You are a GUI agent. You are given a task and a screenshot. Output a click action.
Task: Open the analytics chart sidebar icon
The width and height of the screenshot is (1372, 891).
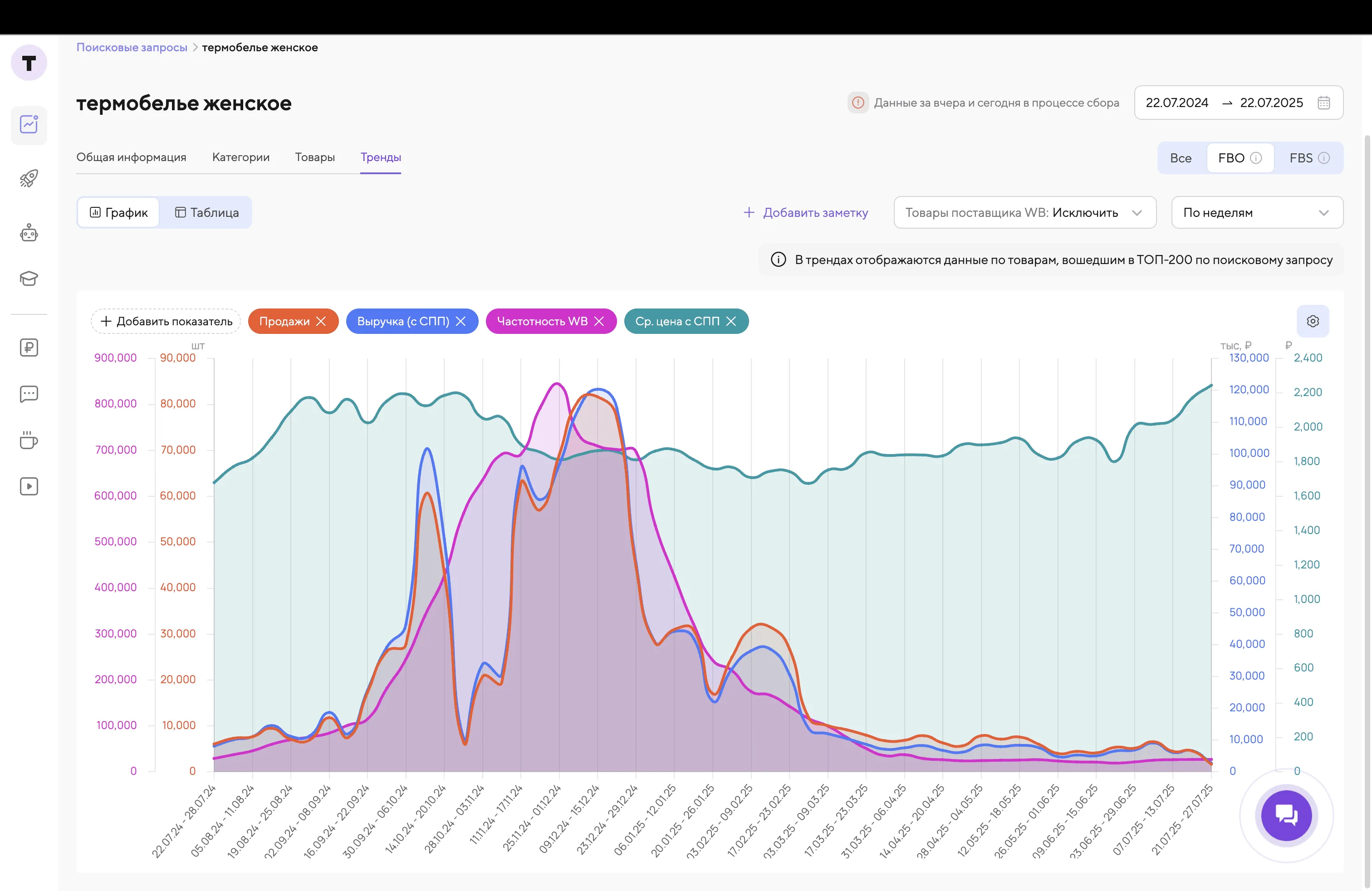pos(29,124)
